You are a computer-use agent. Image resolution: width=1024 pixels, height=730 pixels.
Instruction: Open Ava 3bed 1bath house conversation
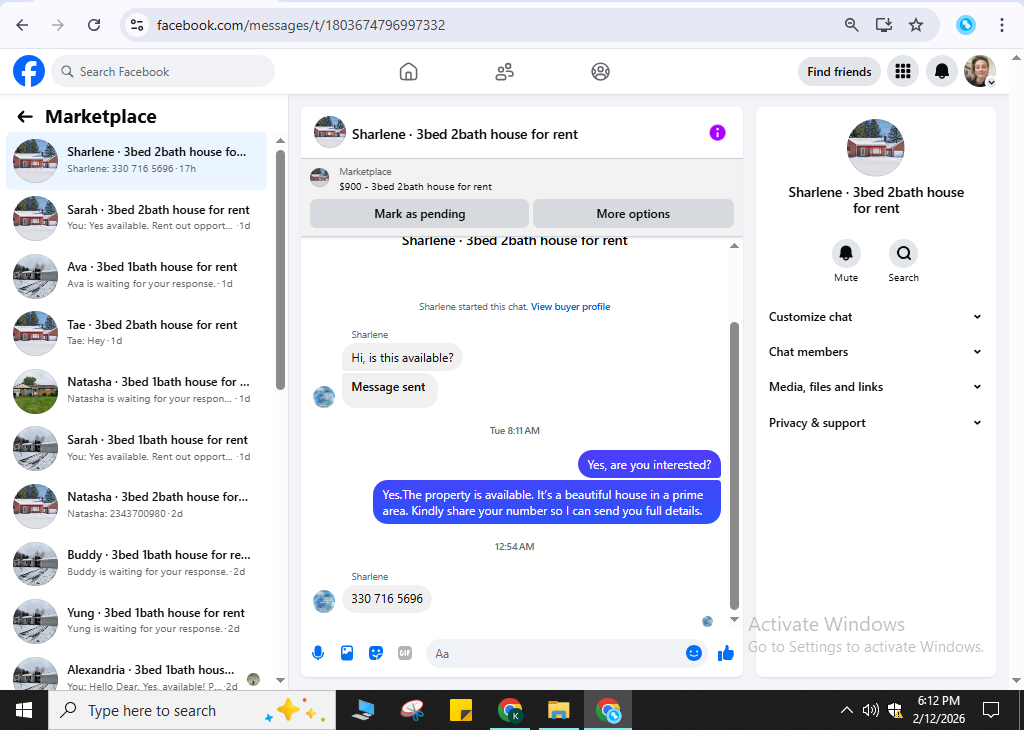point(136,275)
